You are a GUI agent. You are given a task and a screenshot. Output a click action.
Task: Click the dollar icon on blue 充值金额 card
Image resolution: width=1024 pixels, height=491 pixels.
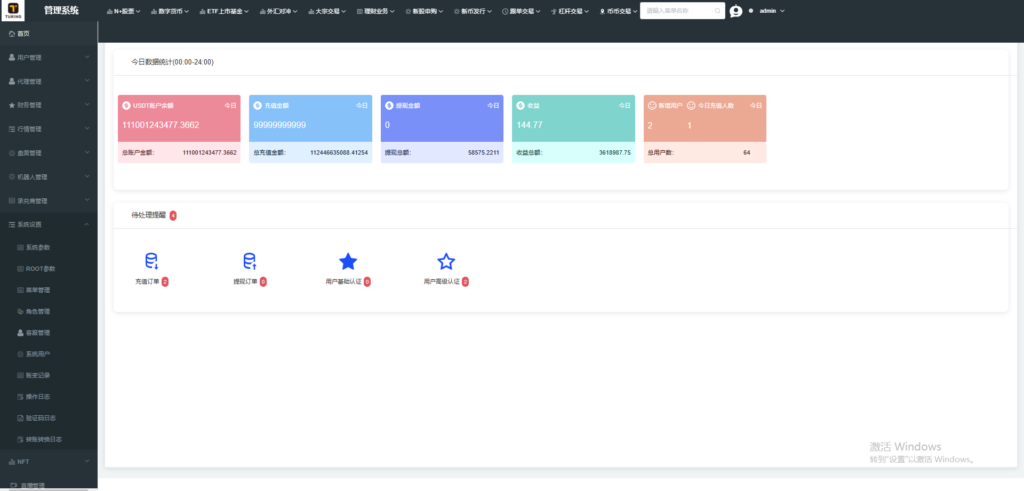pyautogui.click(x=258, y=105)
